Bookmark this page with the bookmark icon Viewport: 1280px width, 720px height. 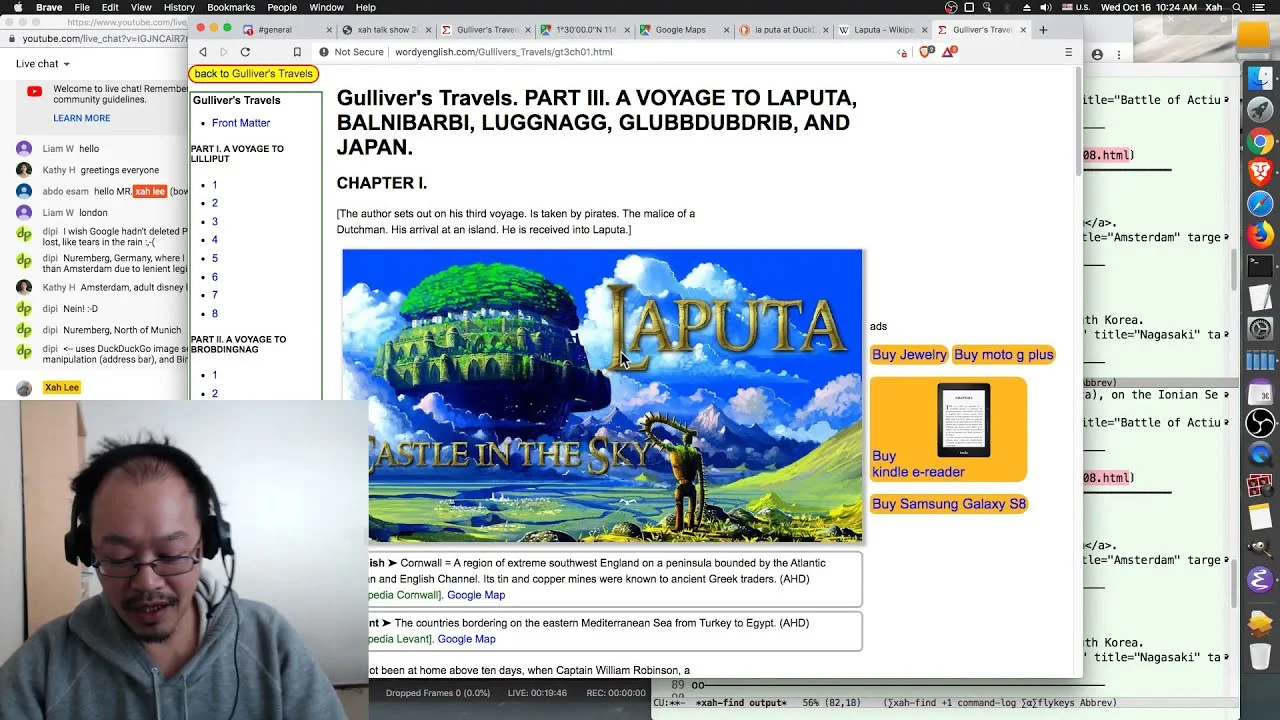click(x=297, y=52)
